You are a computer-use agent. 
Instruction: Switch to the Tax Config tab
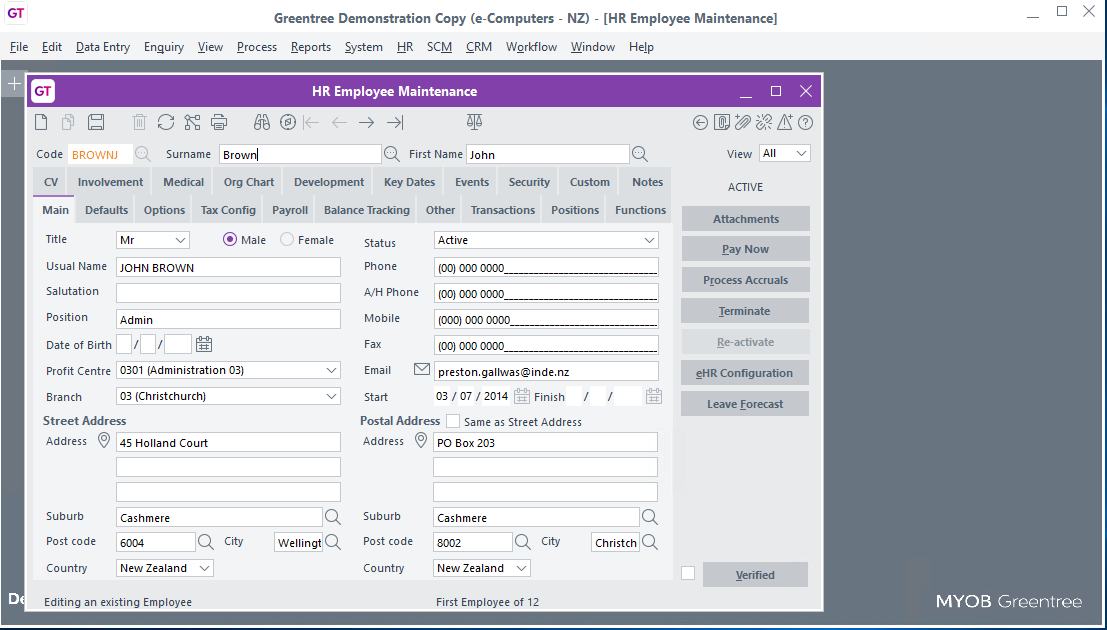click(x=228, y=210)
